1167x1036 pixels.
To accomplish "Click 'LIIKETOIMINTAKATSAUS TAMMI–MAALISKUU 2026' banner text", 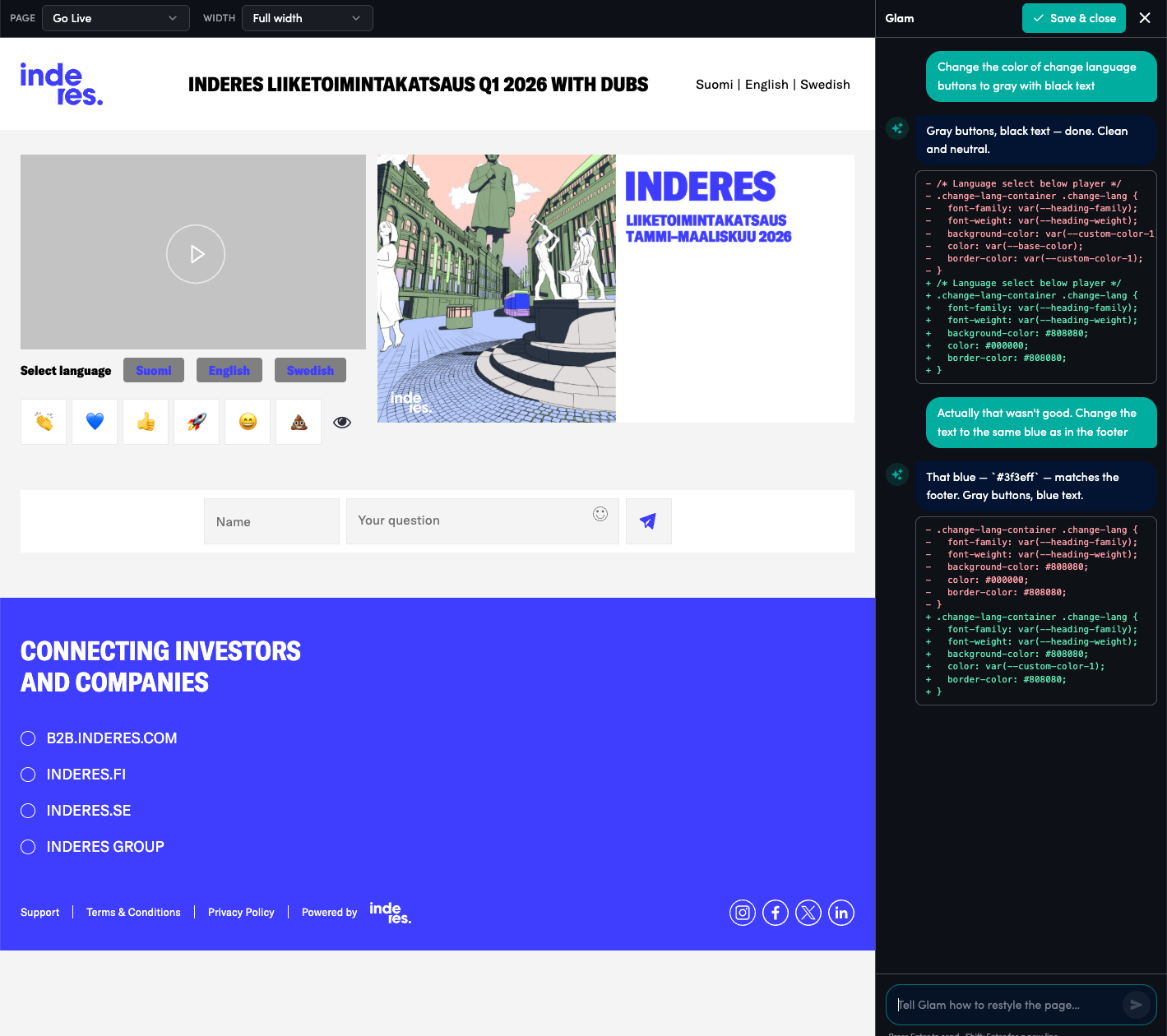I will tap(708, 229).
